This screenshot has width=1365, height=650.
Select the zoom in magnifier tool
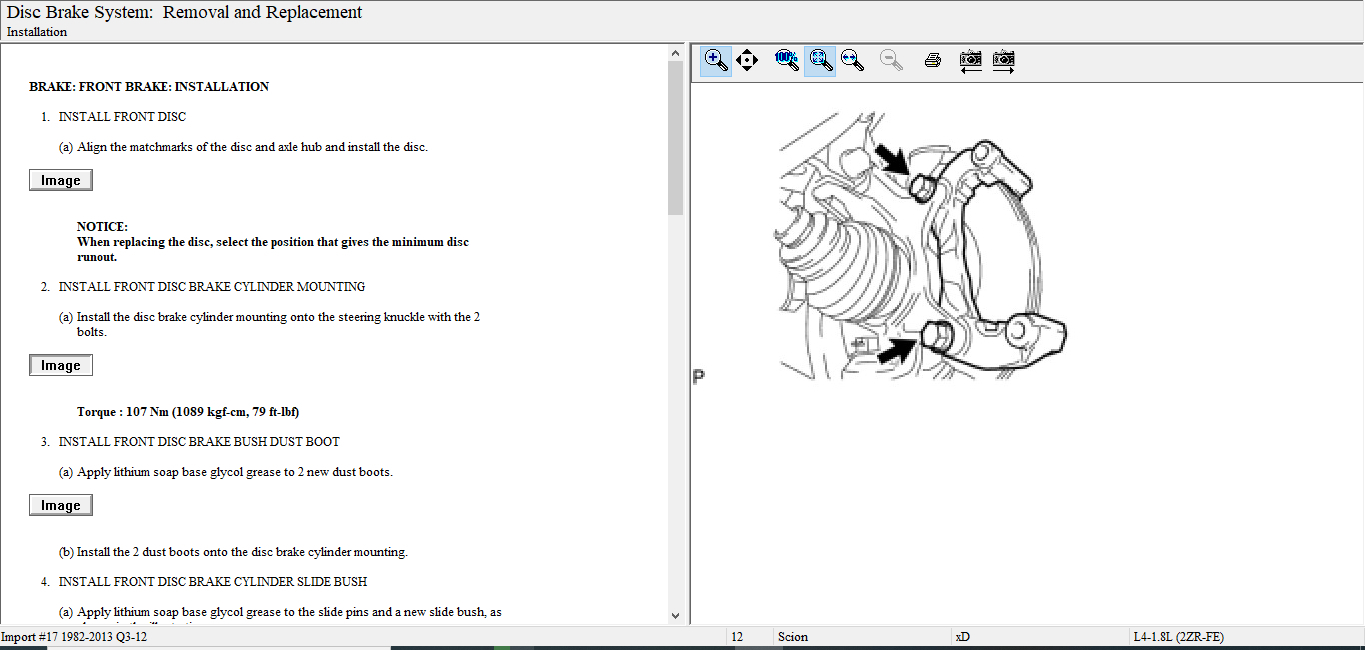tap(716, 60)
